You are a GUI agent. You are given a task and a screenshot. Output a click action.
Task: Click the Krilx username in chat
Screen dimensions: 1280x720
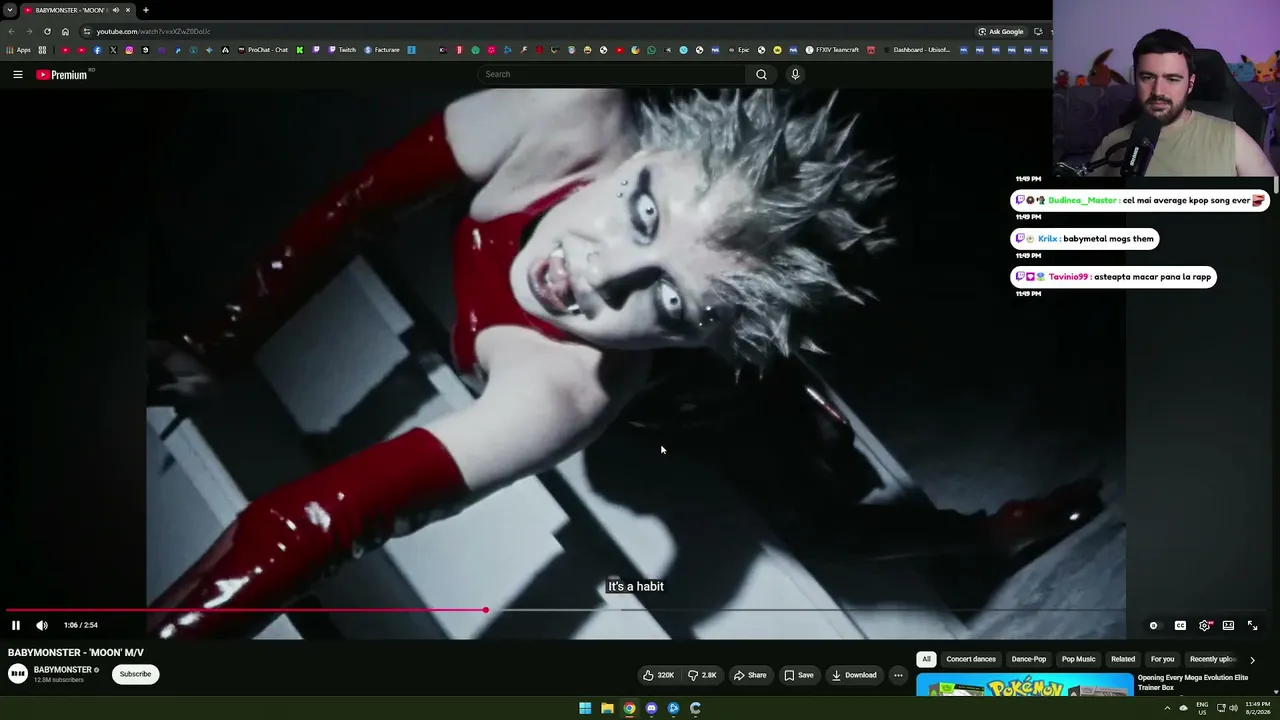1047,239
